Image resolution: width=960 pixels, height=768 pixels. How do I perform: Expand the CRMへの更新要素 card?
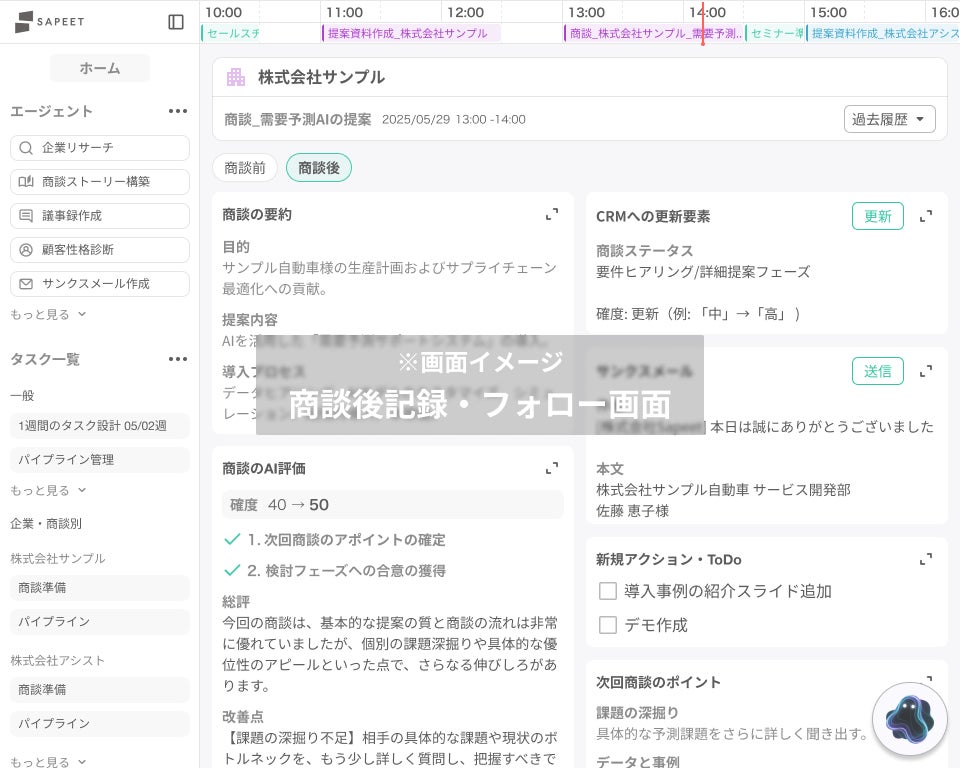coord(926,216)
